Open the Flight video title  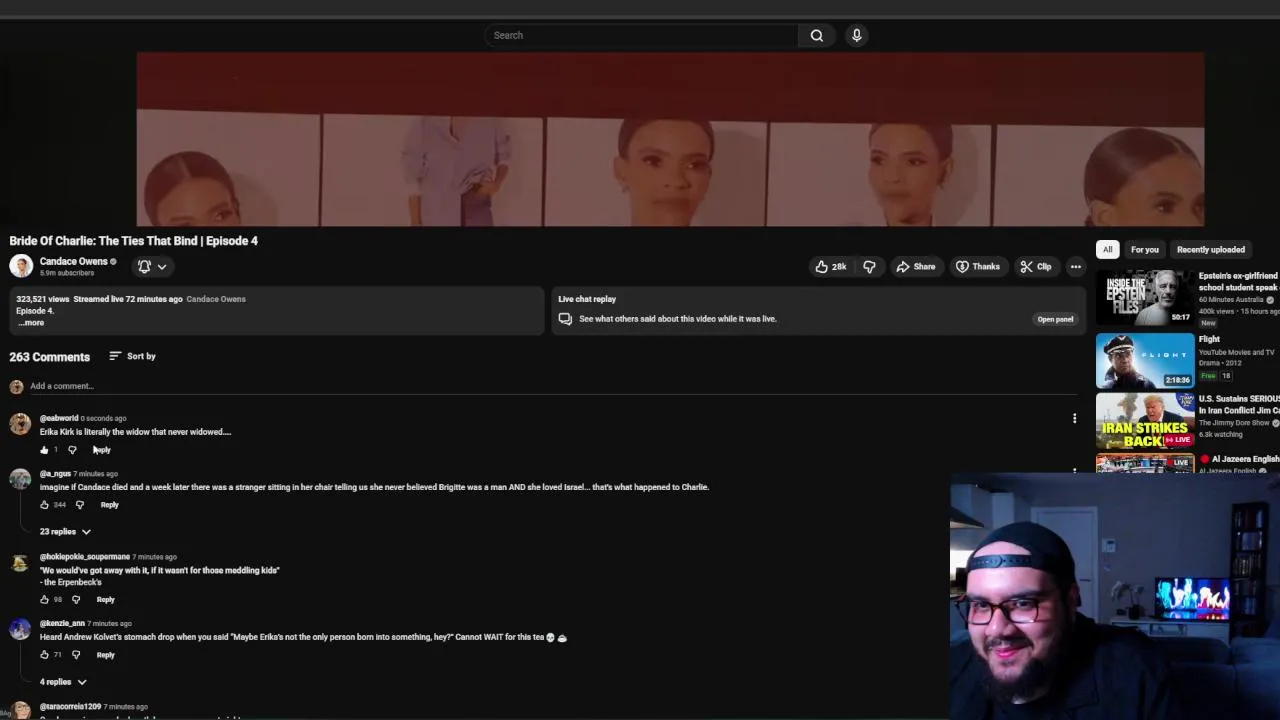point(1209,340)
